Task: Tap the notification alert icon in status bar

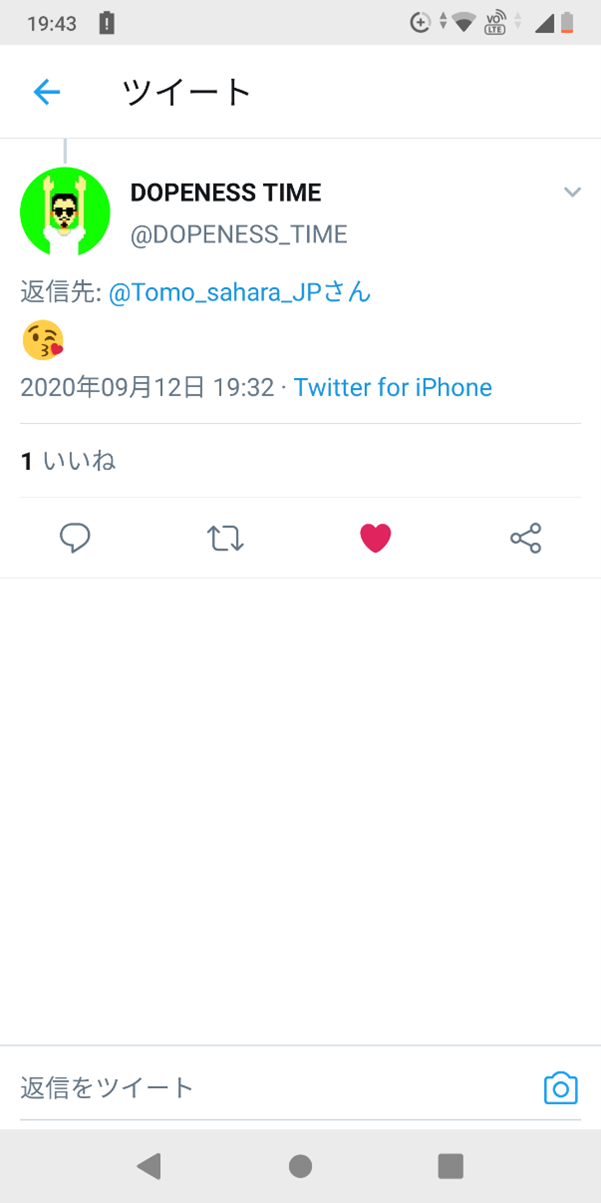Action: pyautogui.click(x=108, y=23)
